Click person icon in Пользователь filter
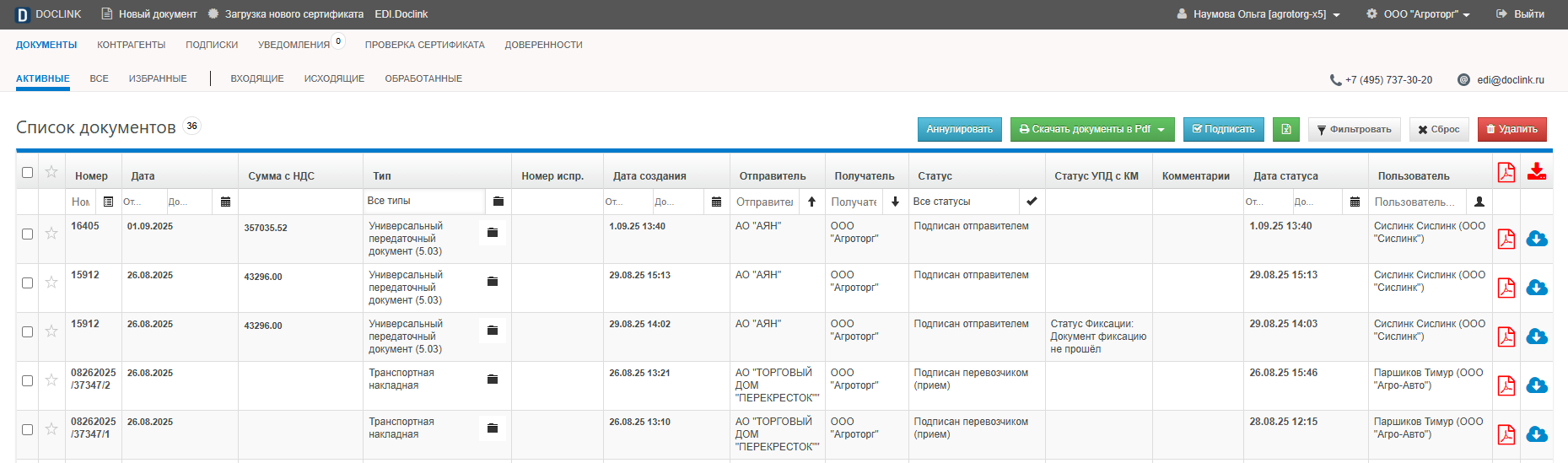The height and width of the screenshot is (463, 1568). (x=1479, y=202)
